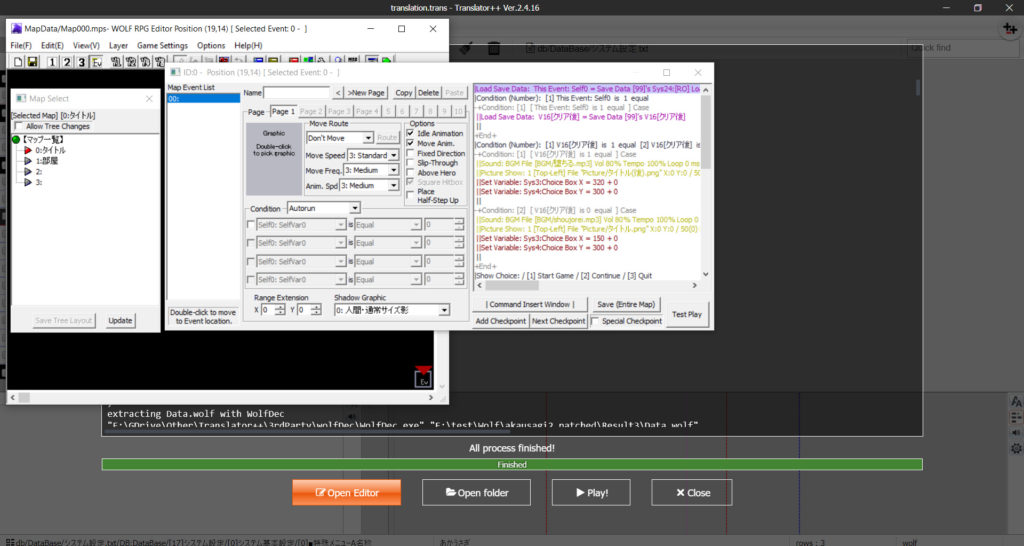1024x546 pixels.
Task: Click the Ev event marker on the map
Action: [423, 378]
